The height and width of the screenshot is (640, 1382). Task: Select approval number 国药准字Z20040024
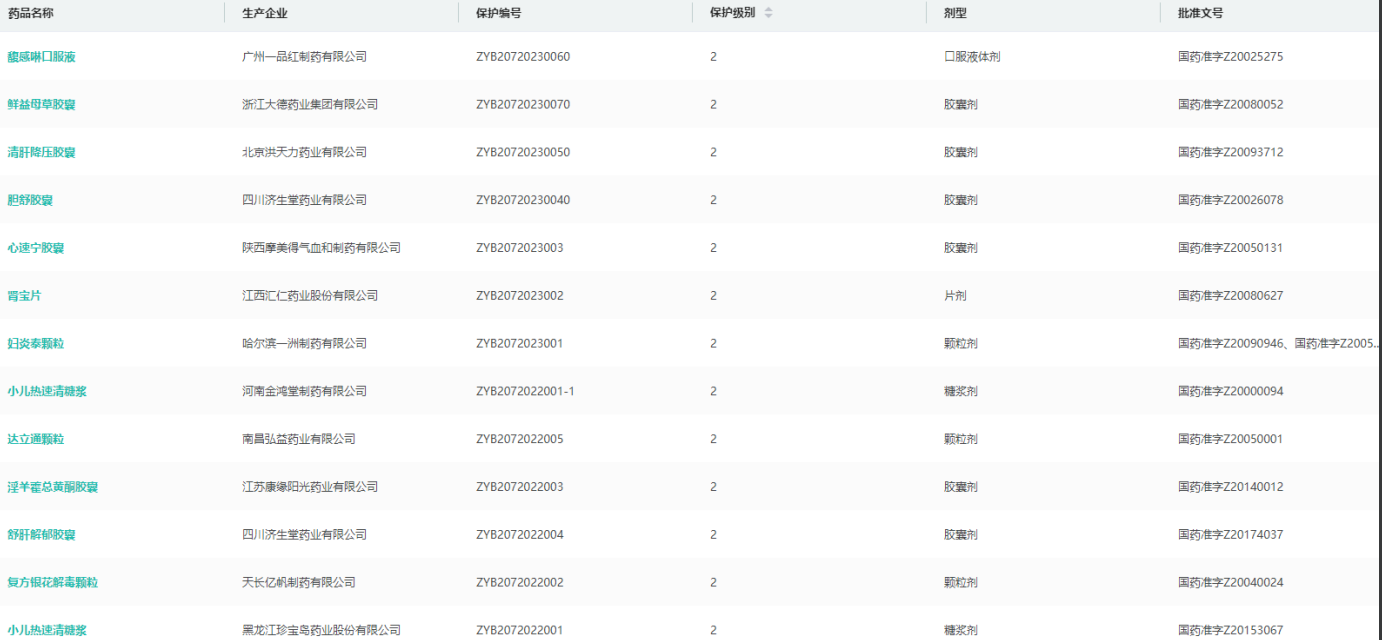(x=1231, y=582)
